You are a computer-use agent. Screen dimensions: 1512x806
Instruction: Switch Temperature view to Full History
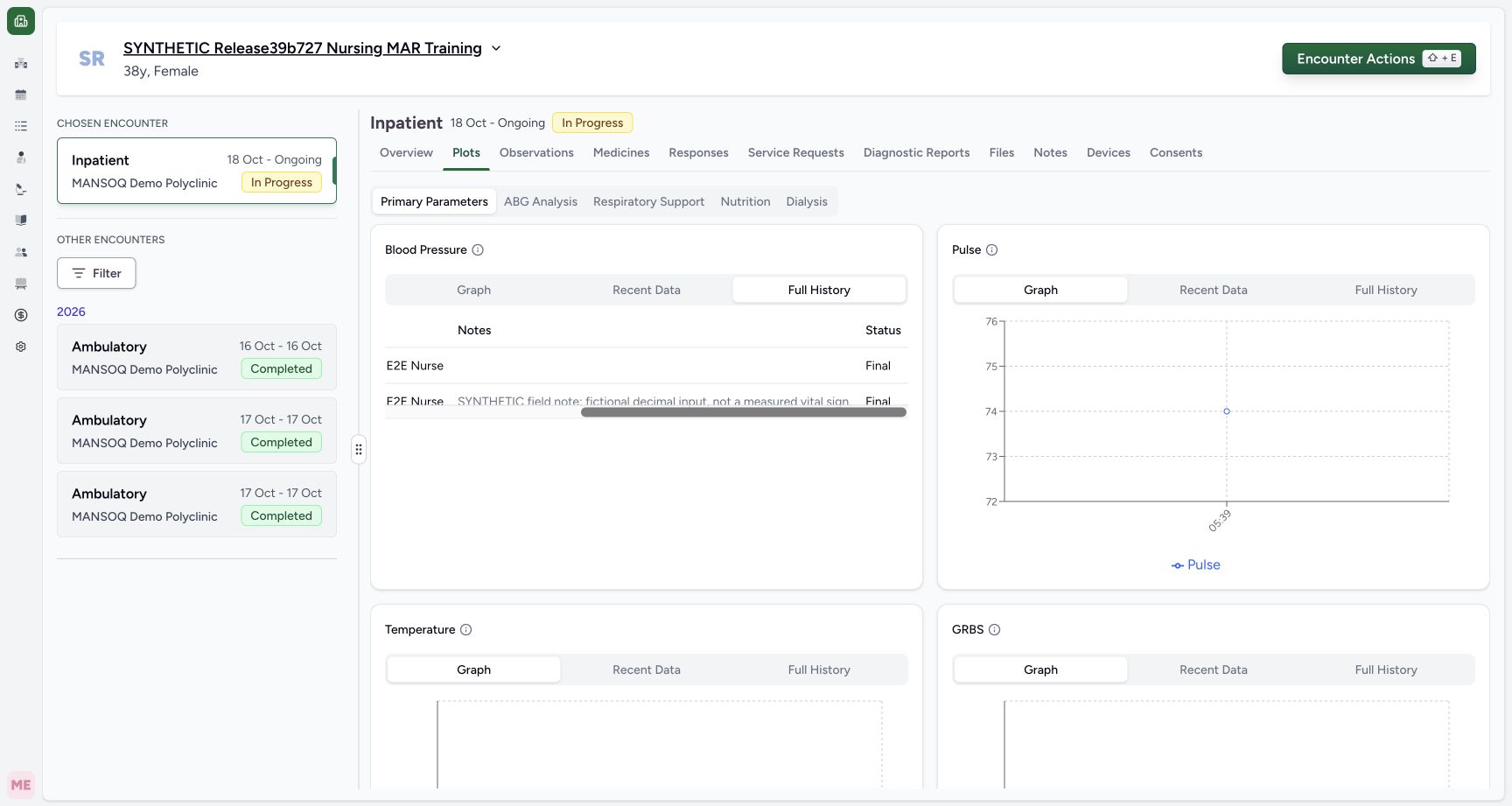819,669
